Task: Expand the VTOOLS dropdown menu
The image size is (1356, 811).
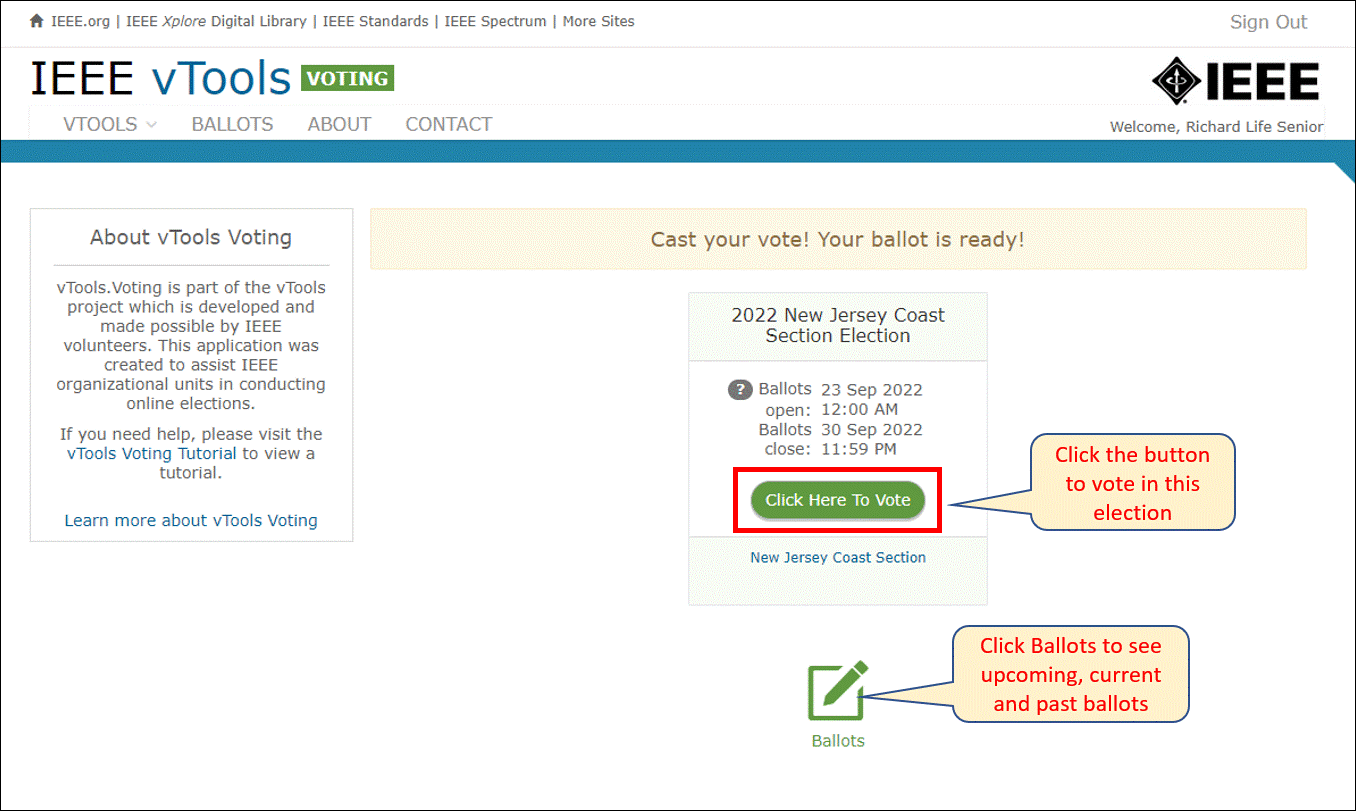Action: coord(110,124)
